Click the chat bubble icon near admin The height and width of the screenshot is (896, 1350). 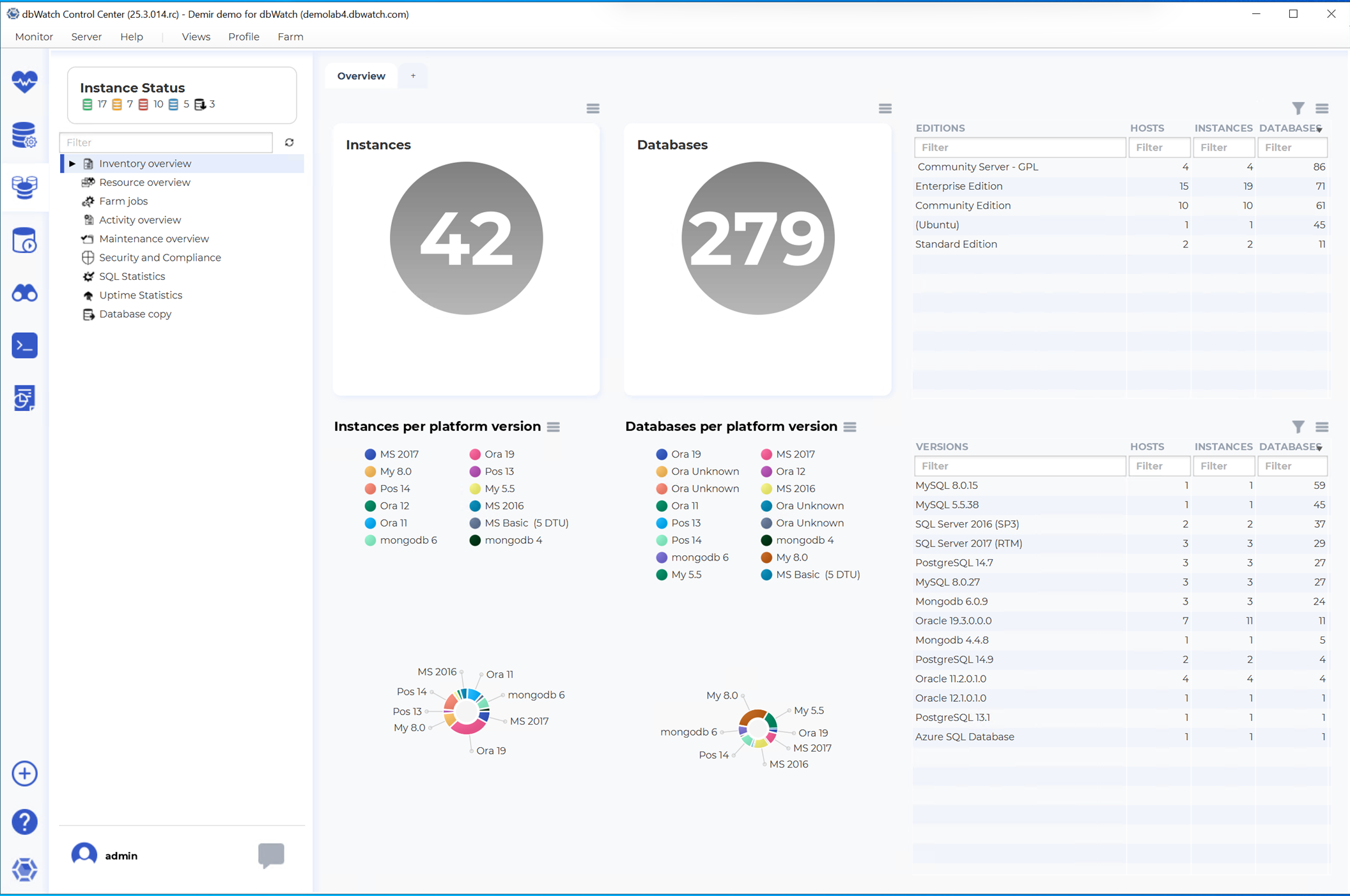tap(271, 854)
